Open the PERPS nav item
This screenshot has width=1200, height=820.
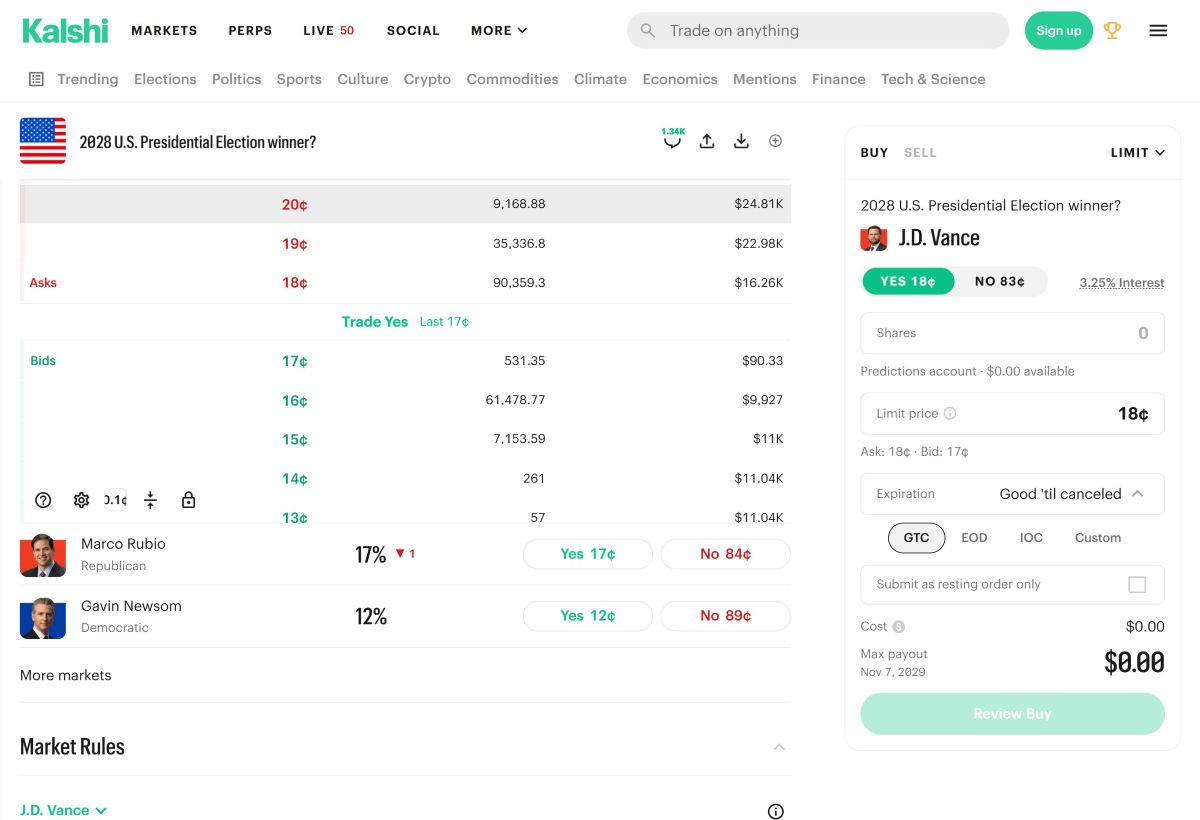pyautogui.click(x=250, y=31)
